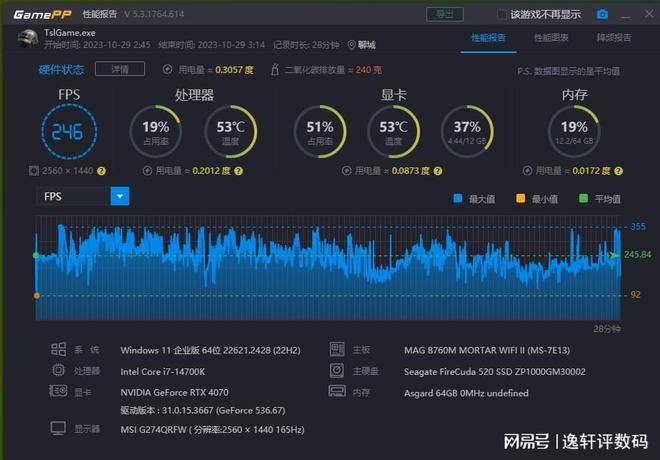This screenshot has width=660, height=460.
Task: Click the resolution icon beside 2560 × 1440
Action: coord(33,171)
